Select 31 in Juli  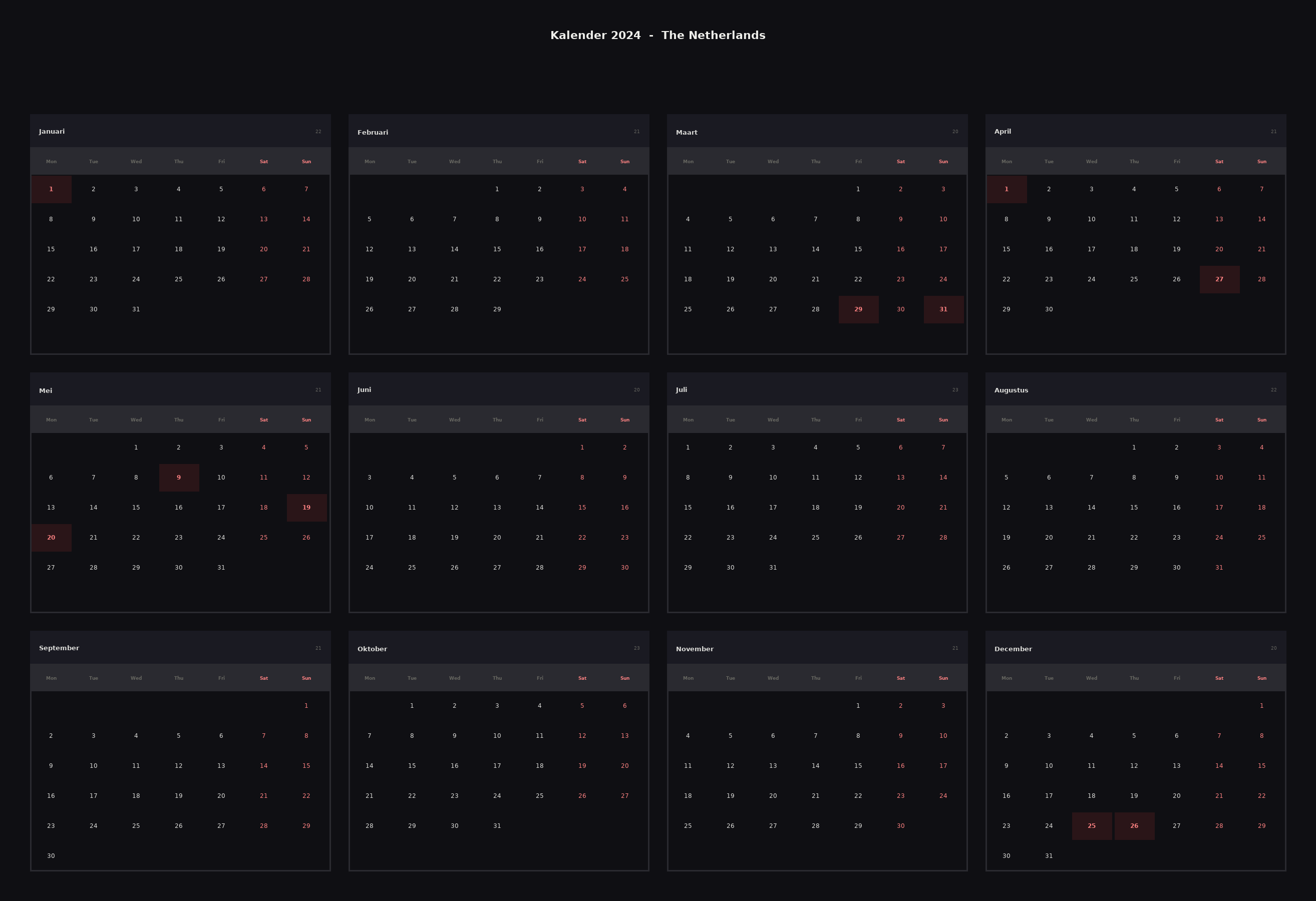point(773,568)
